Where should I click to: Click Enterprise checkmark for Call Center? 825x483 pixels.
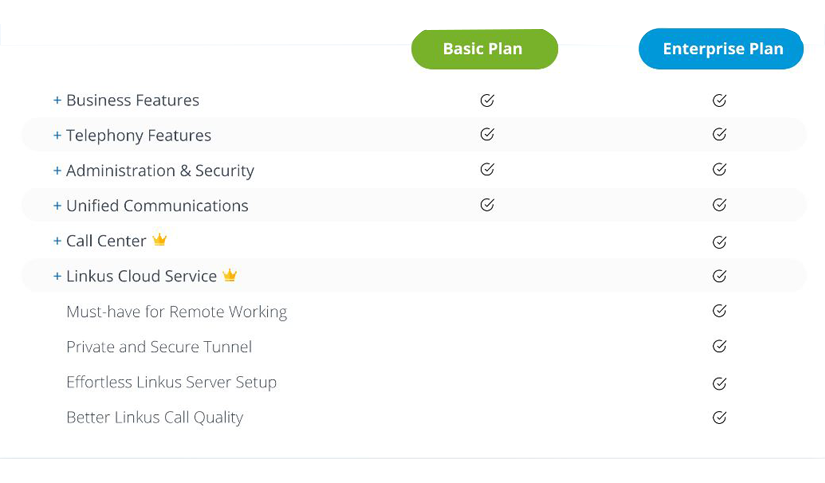tap(719, 241)
